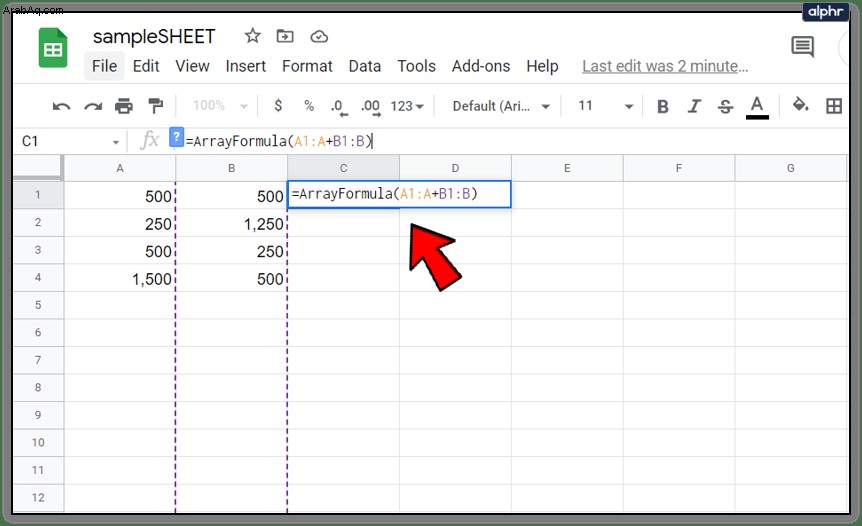The height and width of the screenshot is (526, 862).
Task: Open the borders tool
Action: pyautogui.click(x=834, y=106)
